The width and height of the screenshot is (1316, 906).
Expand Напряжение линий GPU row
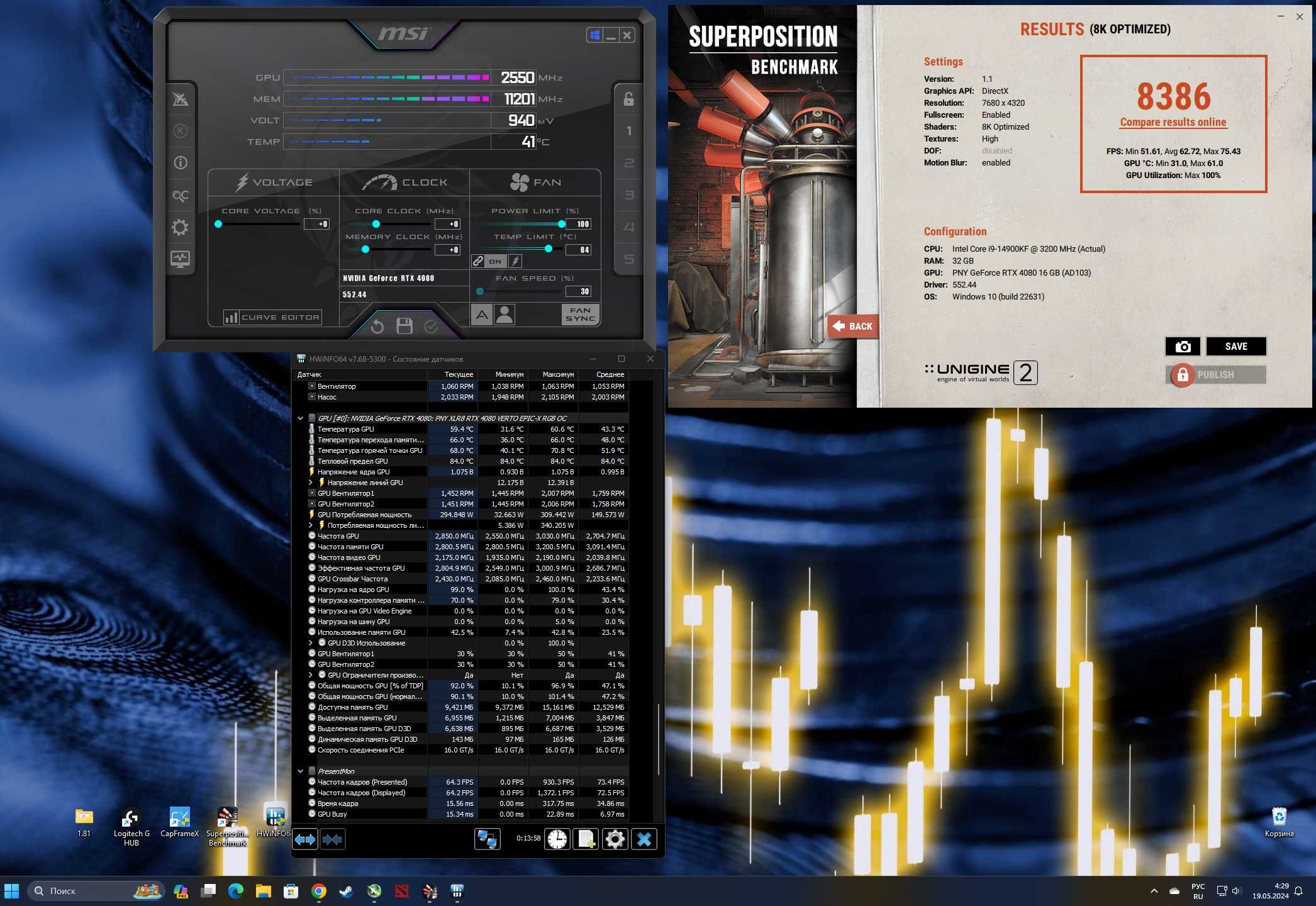(311, 483)
